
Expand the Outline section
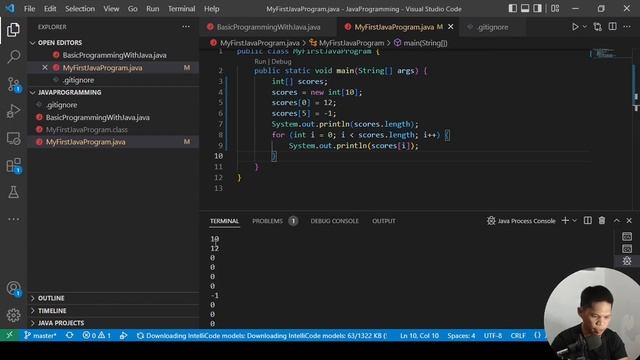point(51,298)
